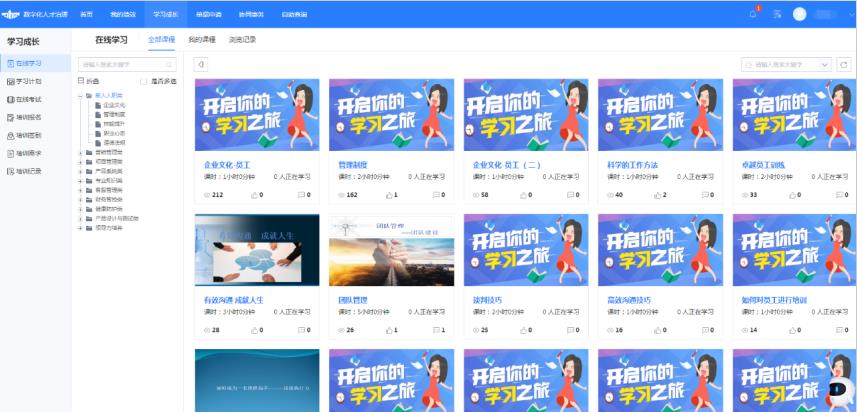Enable the 是否多选 checkbox
This screenshot has width=857, height=412.
(x=144, y=81)
